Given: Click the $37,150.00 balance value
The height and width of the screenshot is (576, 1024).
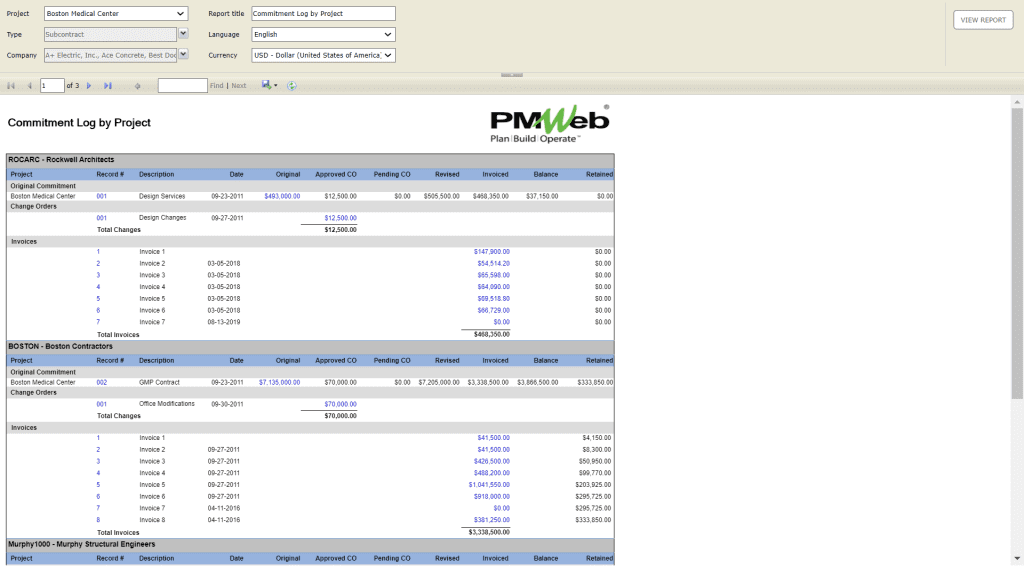Looking at the screenshot, I should click(x=542, y=196).
